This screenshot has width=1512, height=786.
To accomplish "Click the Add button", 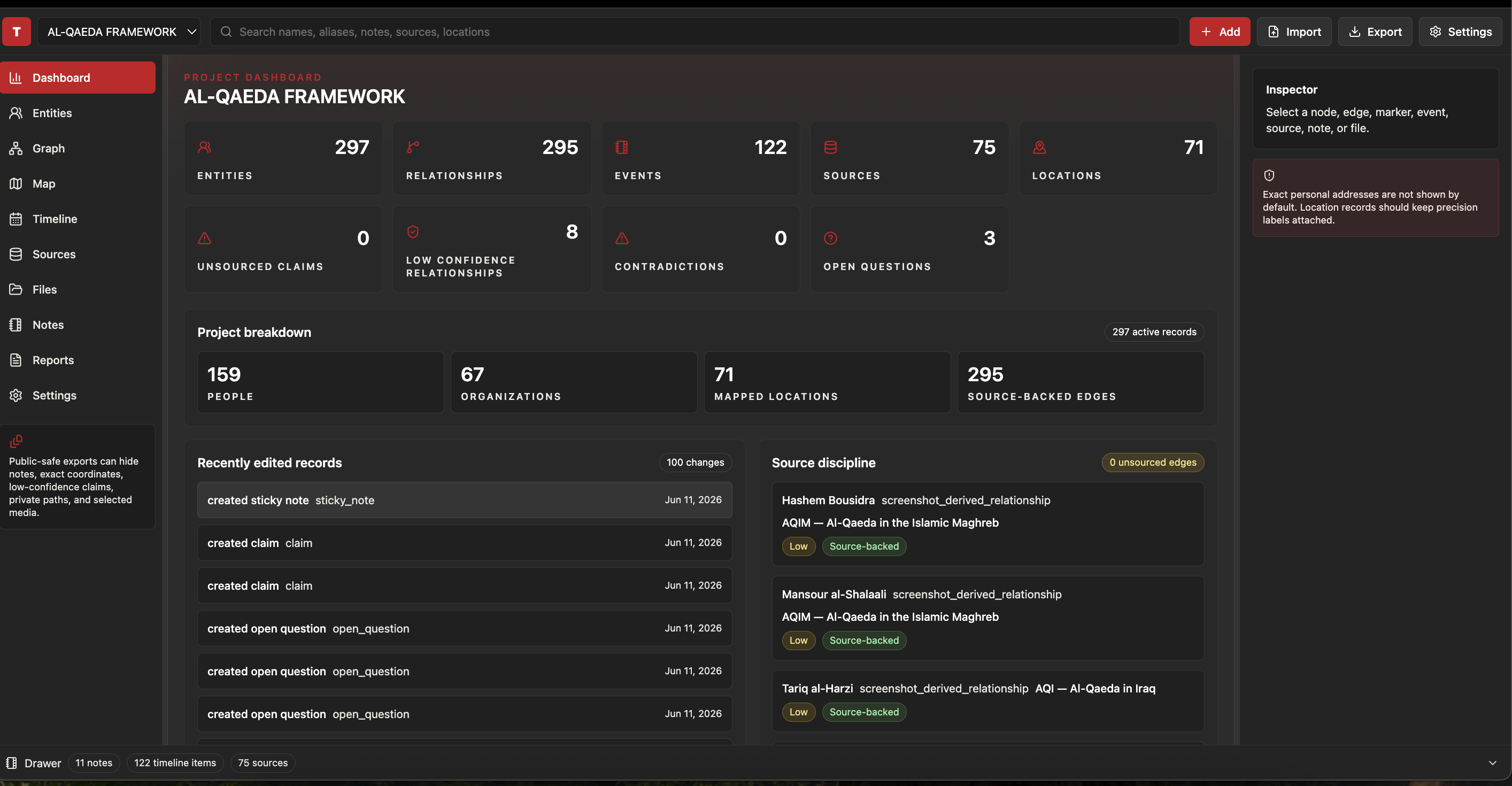I will (x=1220, y=32).
